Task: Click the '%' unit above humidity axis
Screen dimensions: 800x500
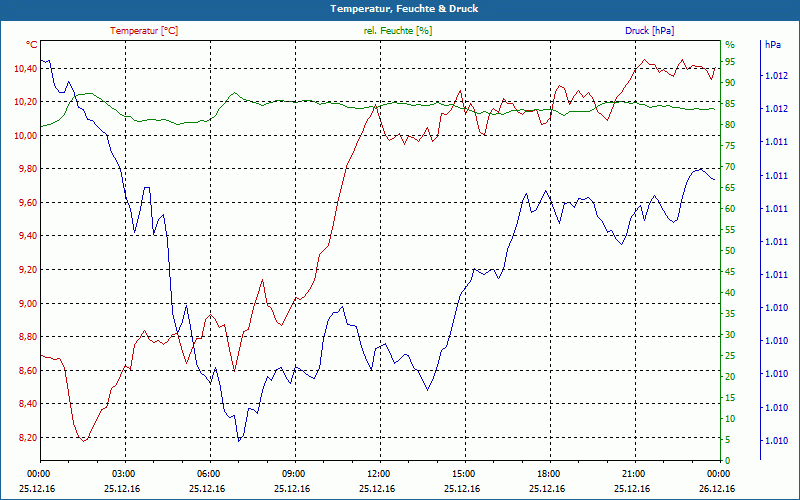Action: pos(730,45)
